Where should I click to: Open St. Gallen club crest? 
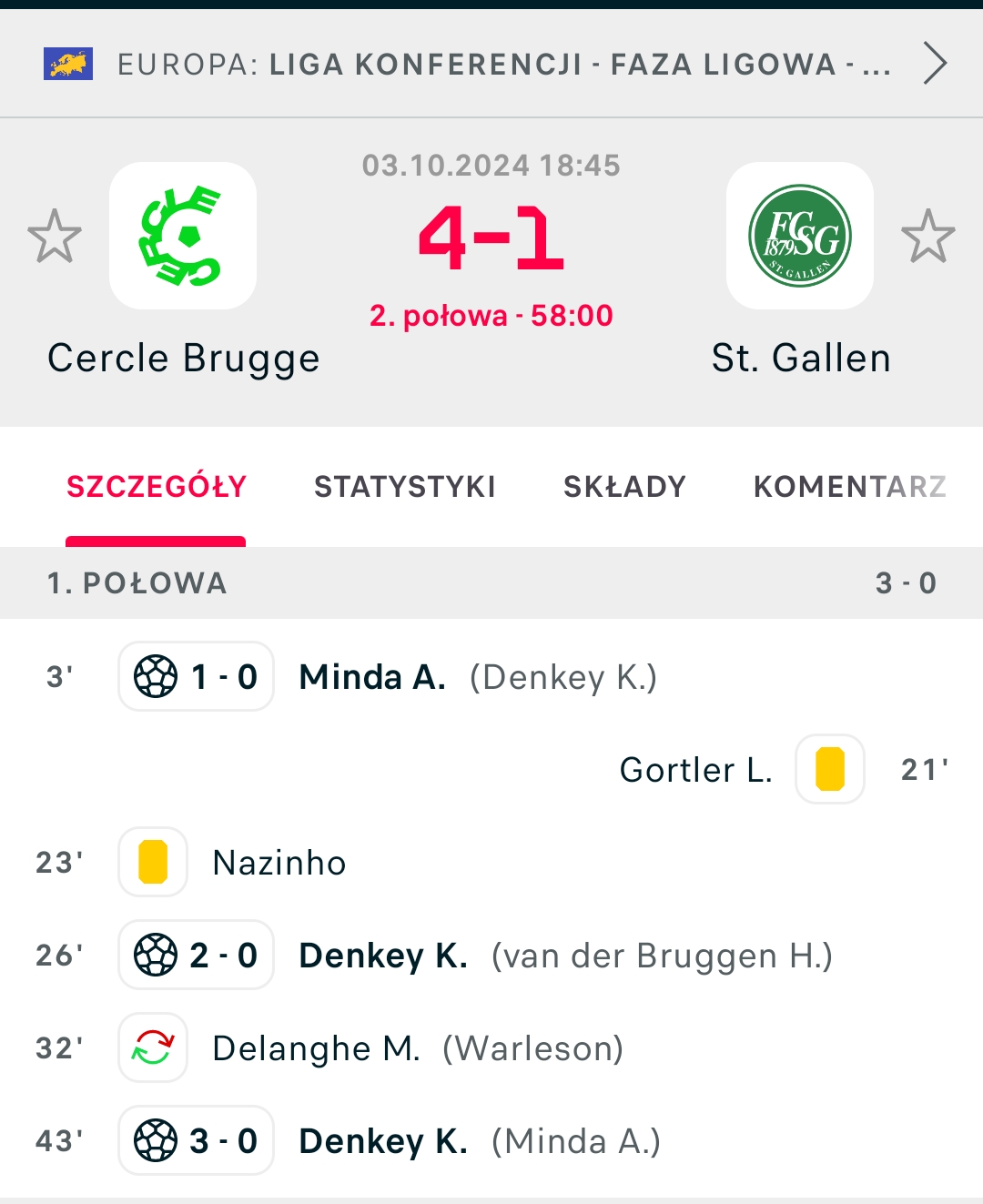click(x=799, y=236)
